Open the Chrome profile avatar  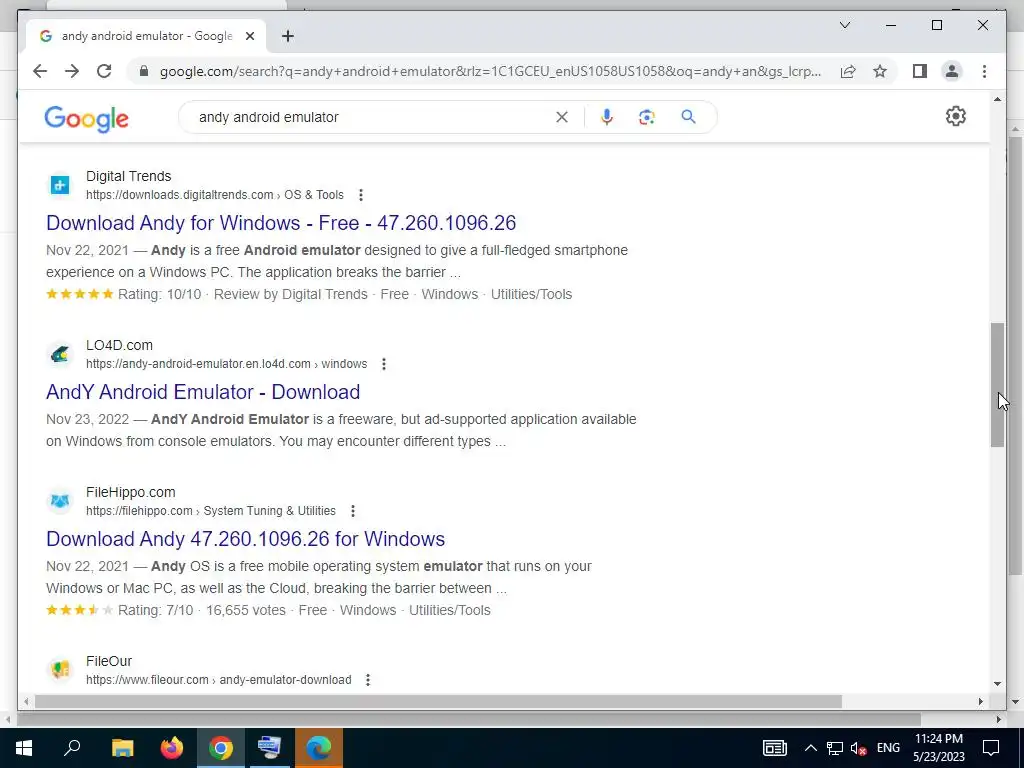(x=952, y=71)
